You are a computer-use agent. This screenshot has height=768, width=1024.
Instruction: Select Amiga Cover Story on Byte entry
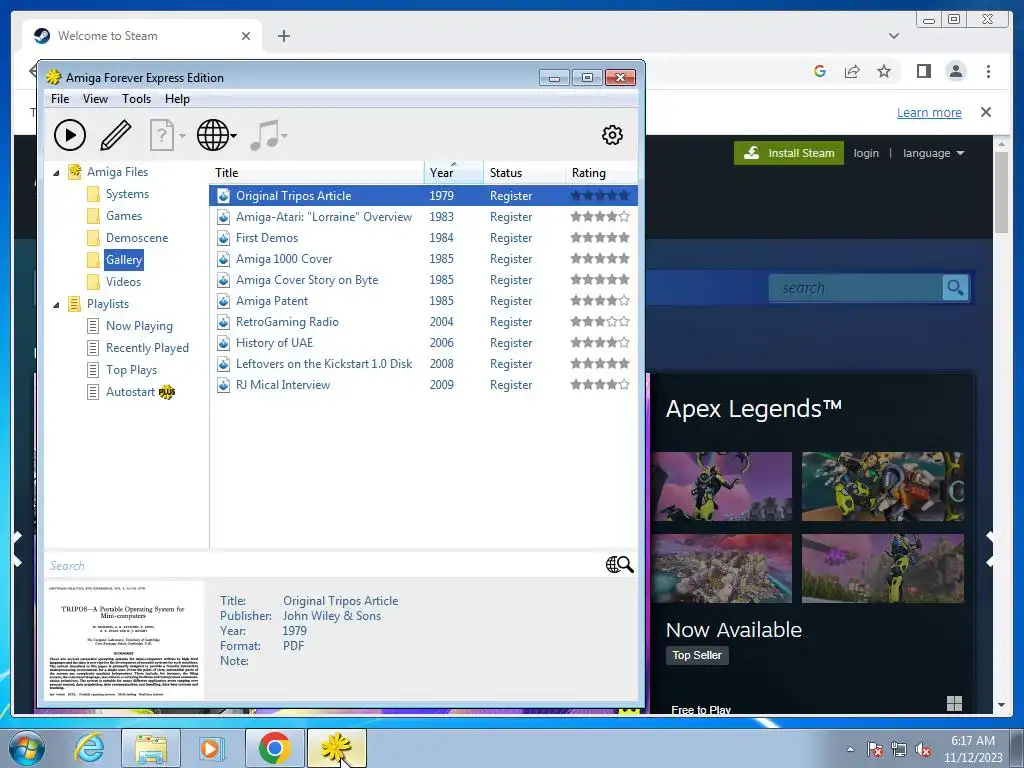423,280
